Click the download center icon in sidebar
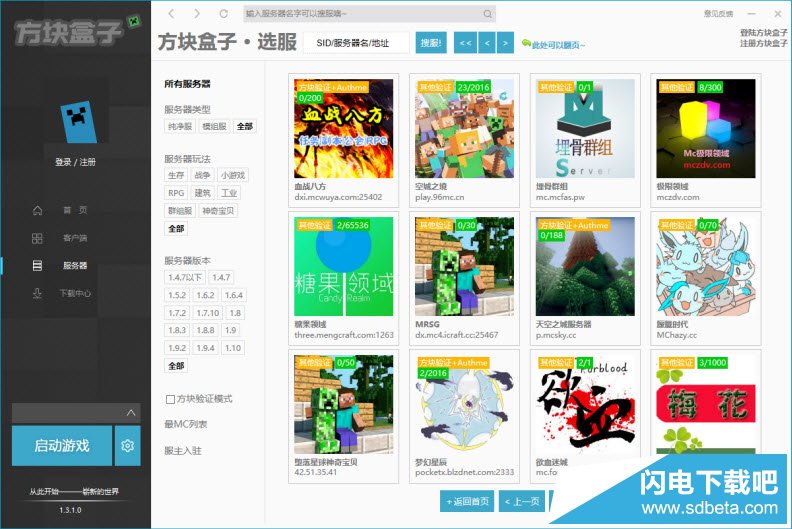This screenshot has height=529, width=792. click(x=37, y=293)
